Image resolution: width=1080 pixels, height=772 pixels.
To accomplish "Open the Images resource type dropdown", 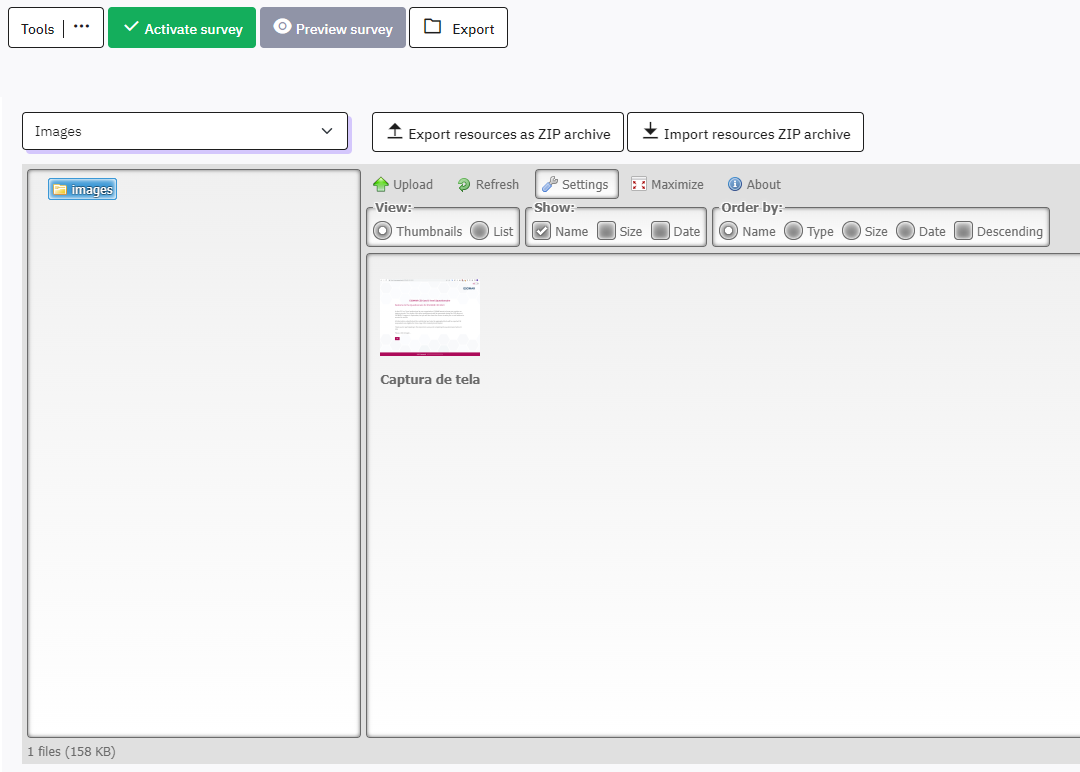I will [185, 131].
